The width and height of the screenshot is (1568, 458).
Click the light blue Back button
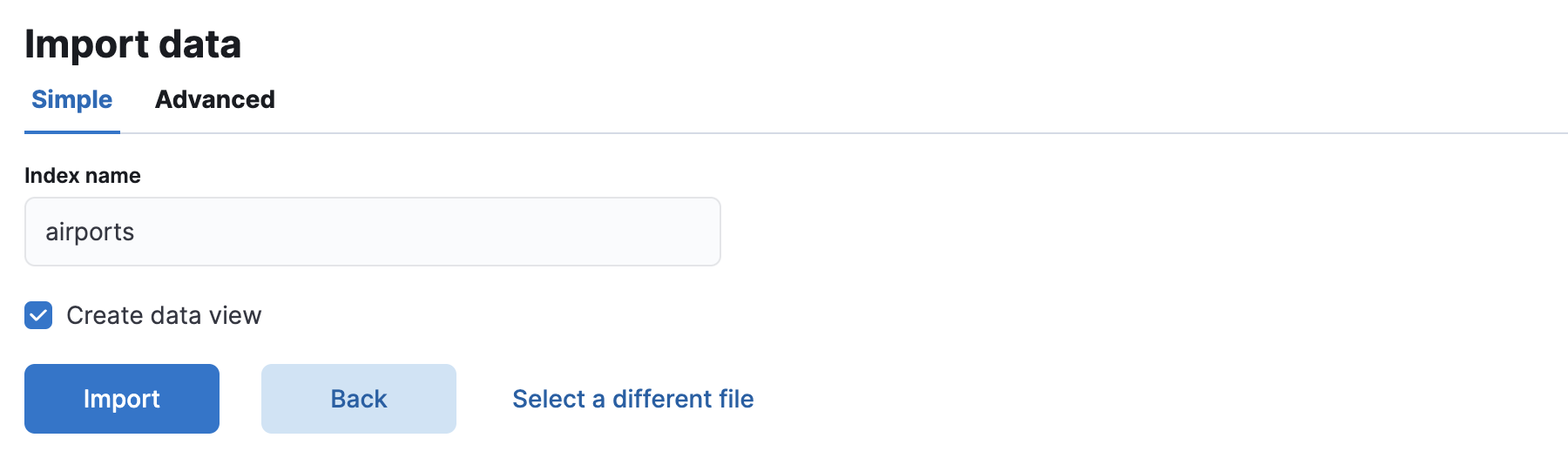point(359,399)
